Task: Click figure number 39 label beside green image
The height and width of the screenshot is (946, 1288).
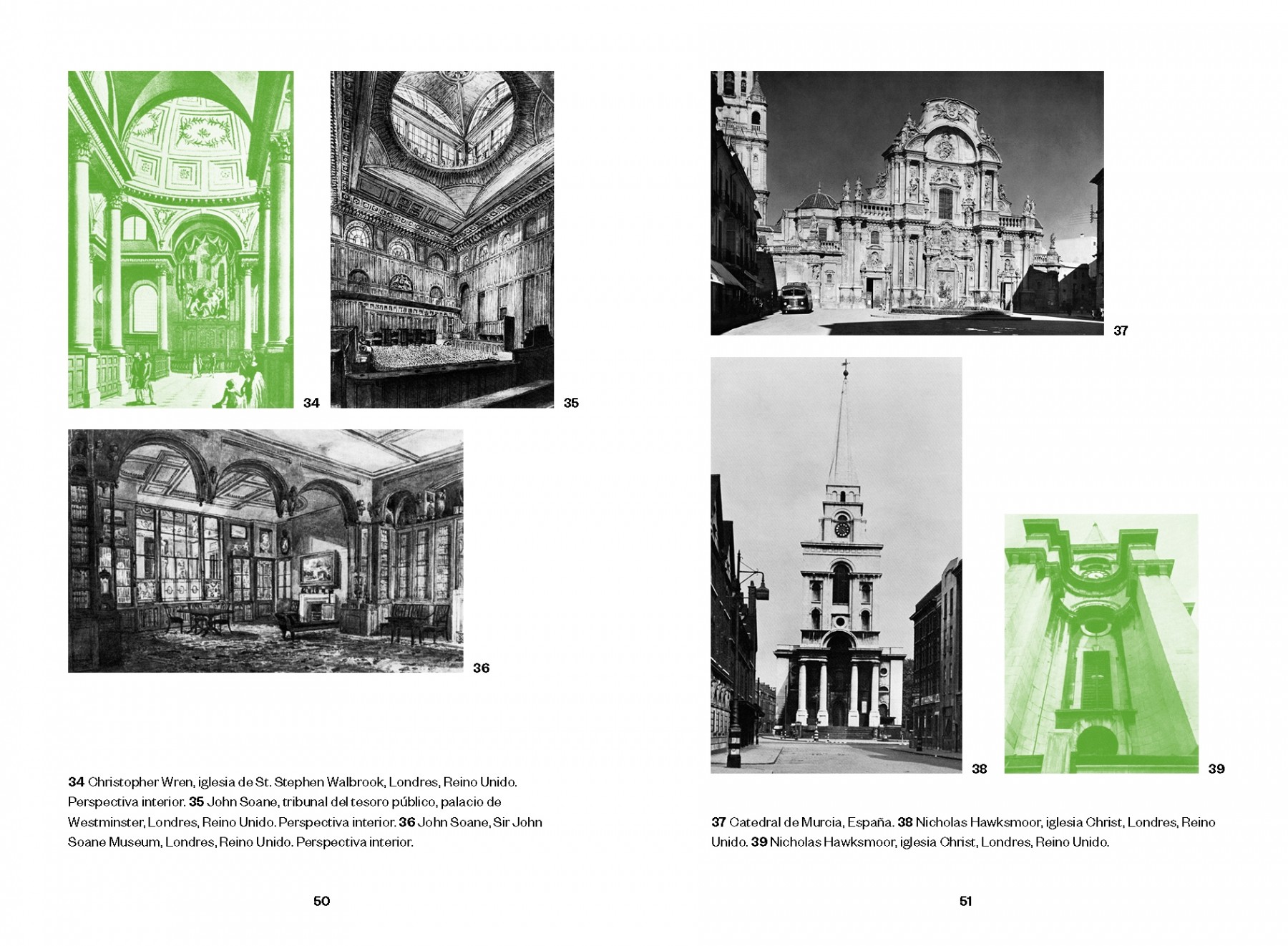Action: 1216,769
